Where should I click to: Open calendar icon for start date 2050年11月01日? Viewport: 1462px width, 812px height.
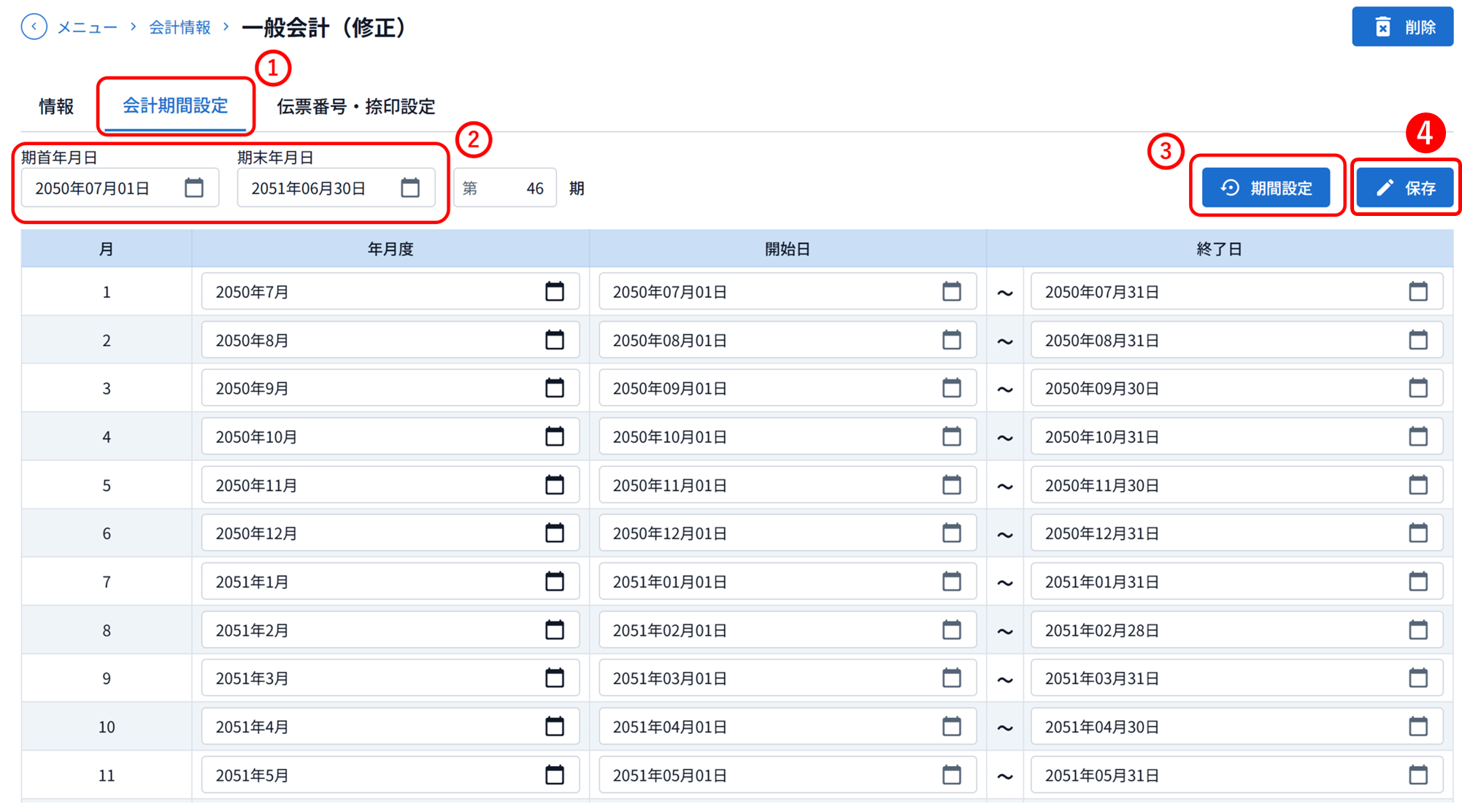952,484
